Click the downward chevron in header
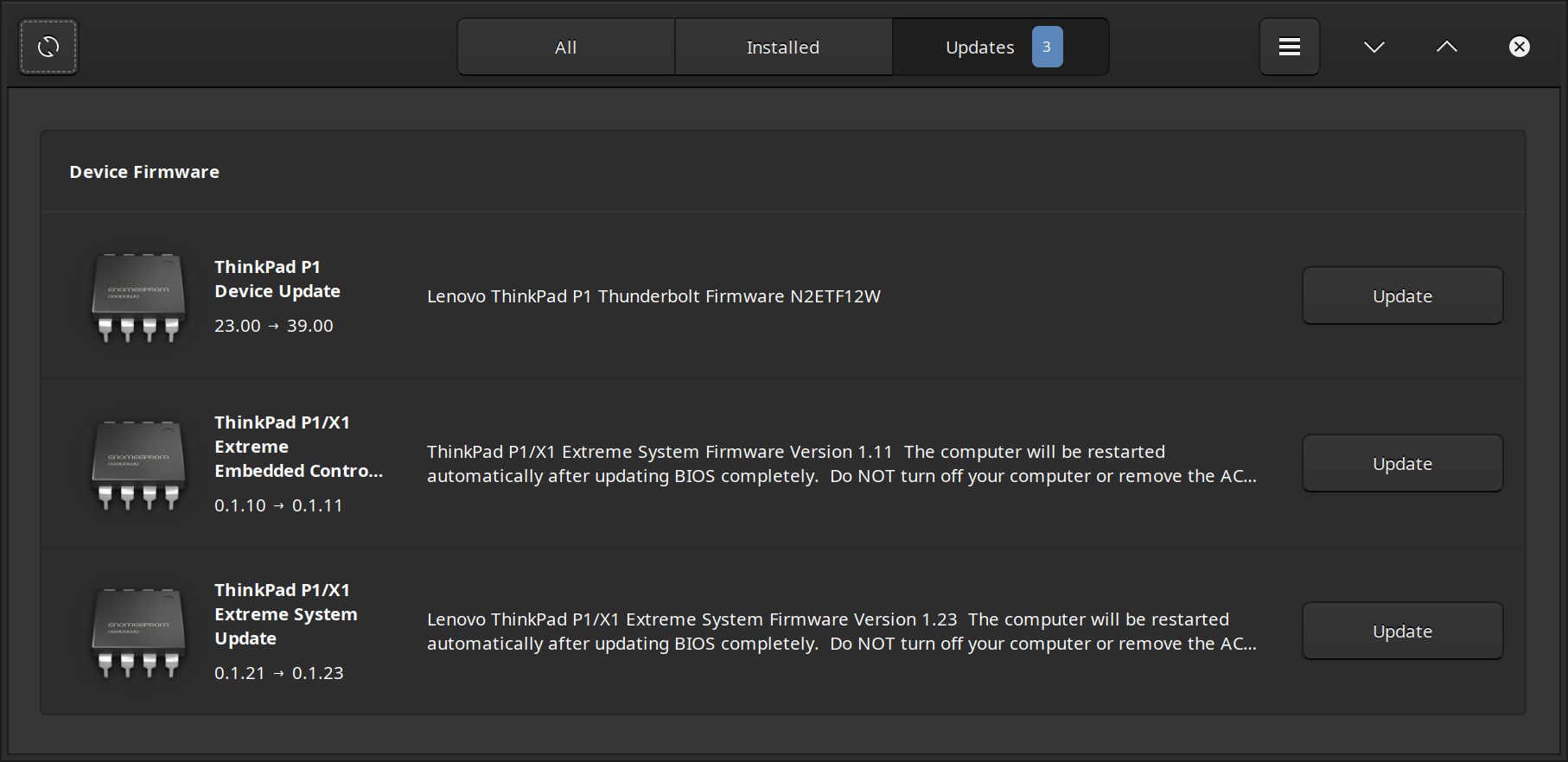 pos(1374,47)
